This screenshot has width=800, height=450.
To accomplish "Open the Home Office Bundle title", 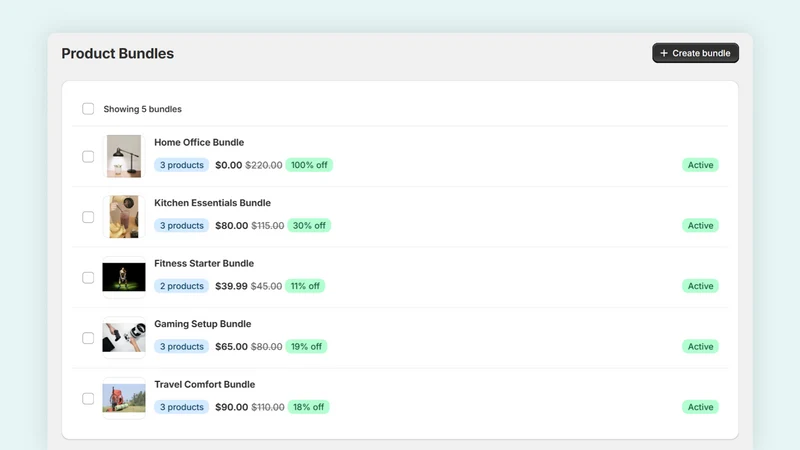I will point(199,142).
